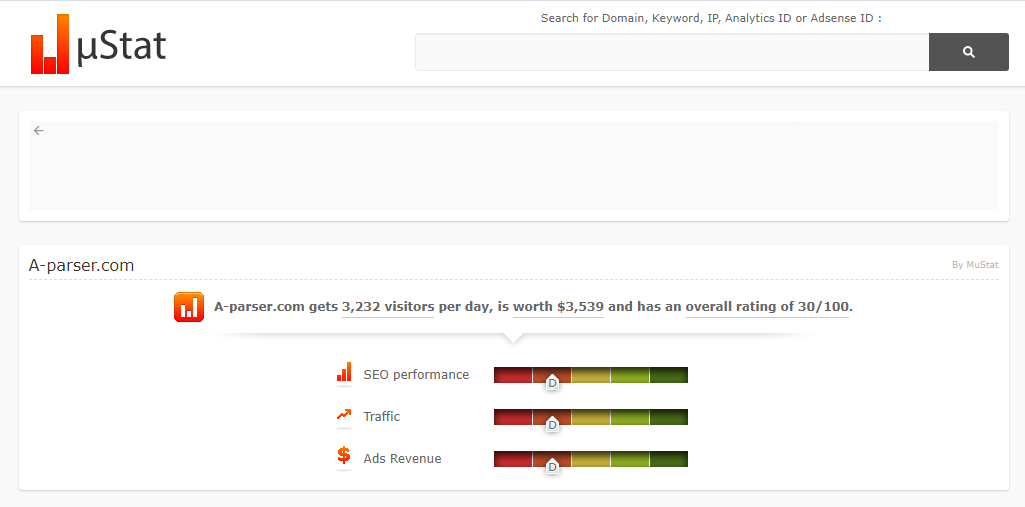Click the A-parser.com heading
The height and width of the screenshot is (507, 1025).
[x=81, y=265]
